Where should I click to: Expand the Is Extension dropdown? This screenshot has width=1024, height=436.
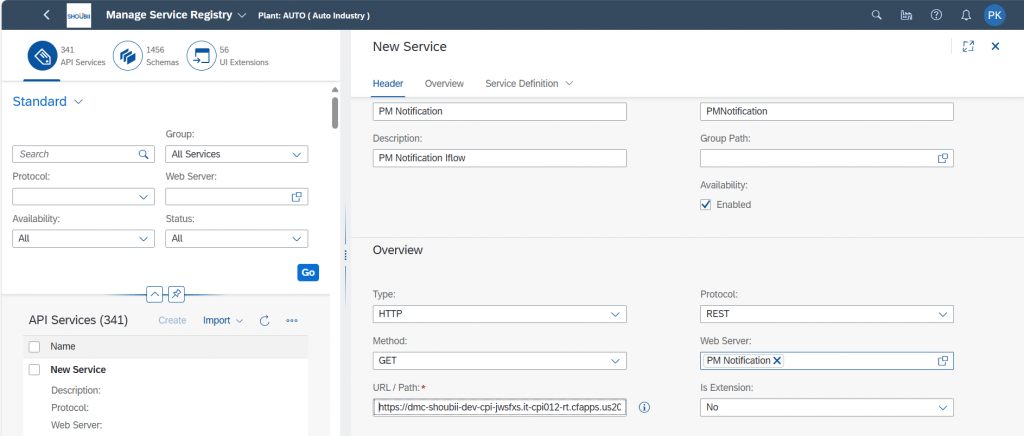pyautogui.click(x=827, y=407)
